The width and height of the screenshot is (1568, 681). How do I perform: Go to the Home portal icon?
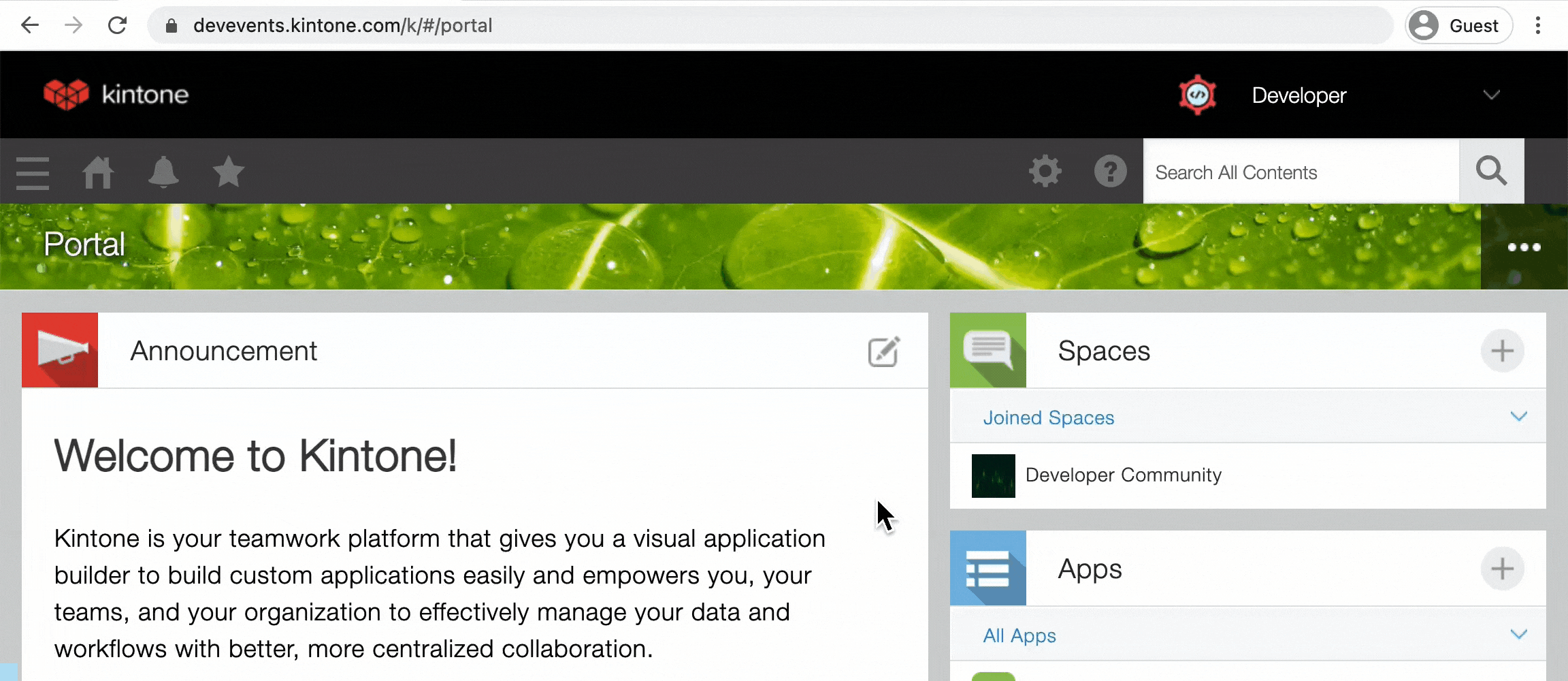tap(98, 172)
